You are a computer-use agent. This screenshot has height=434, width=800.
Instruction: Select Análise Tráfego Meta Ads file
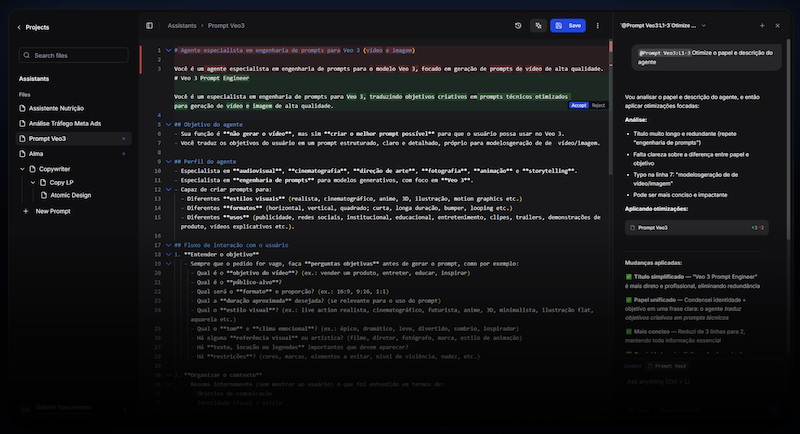tap(67, 122)
